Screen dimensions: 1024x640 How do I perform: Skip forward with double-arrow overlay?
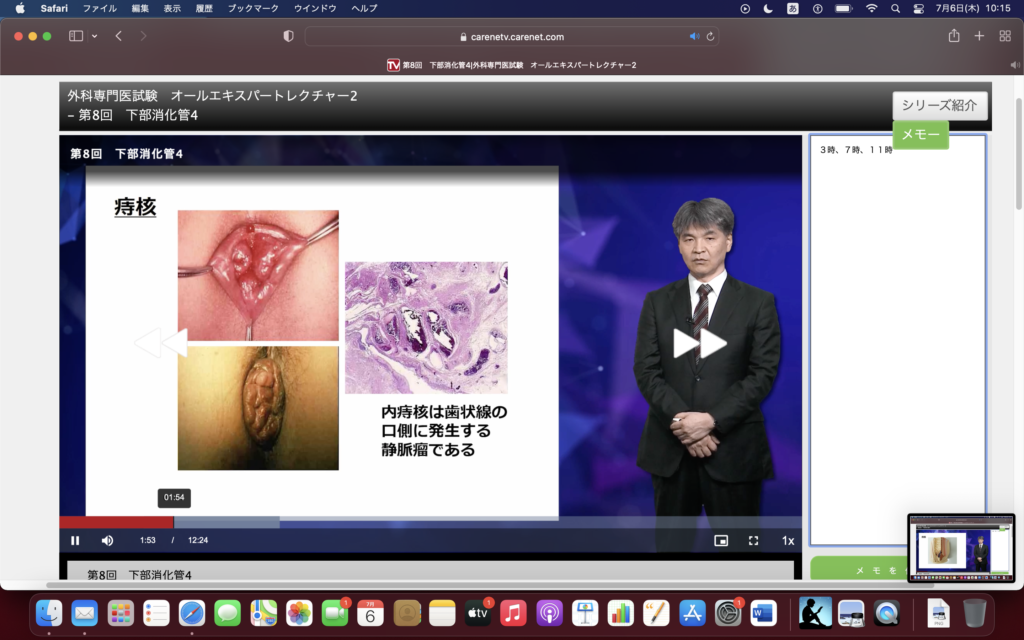(699, 343)
